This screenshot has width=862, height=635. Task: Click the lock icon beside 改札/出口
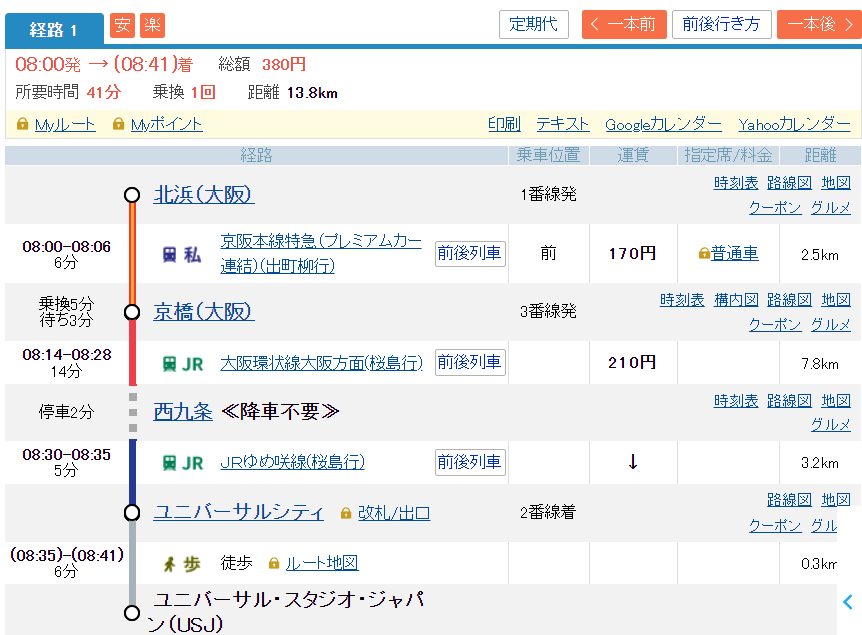[x=346, y=513]
